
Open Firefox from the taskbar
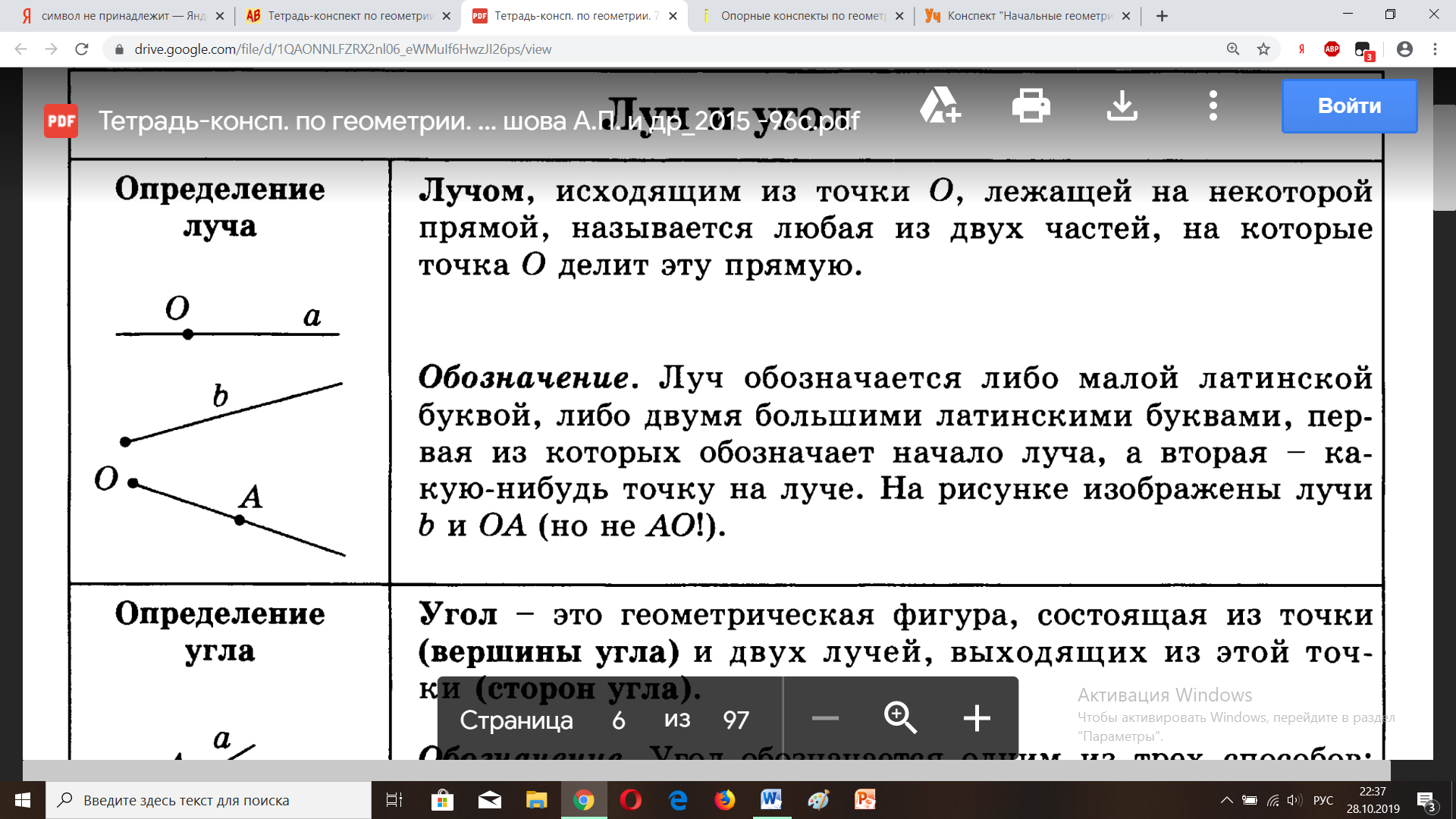(x=725, y=800)
